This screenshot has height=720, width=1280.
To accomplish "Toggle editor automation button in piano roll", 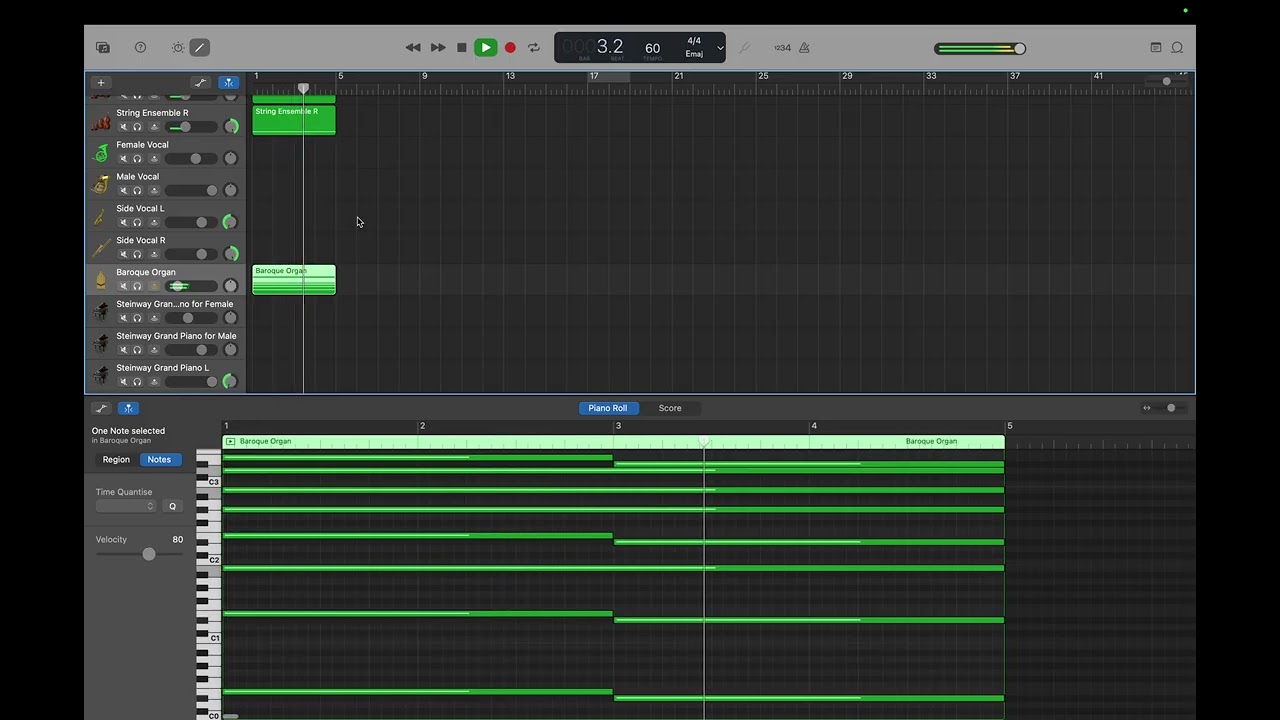I will point(101,408).
